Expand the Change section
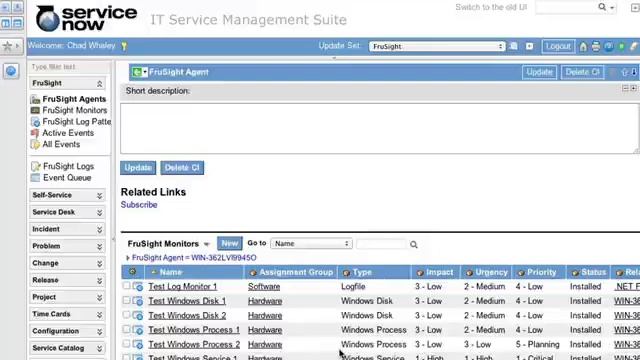Image resolution: width=640 pixels, height=360 pixels. pyautogui.click(x=99, y=264)
